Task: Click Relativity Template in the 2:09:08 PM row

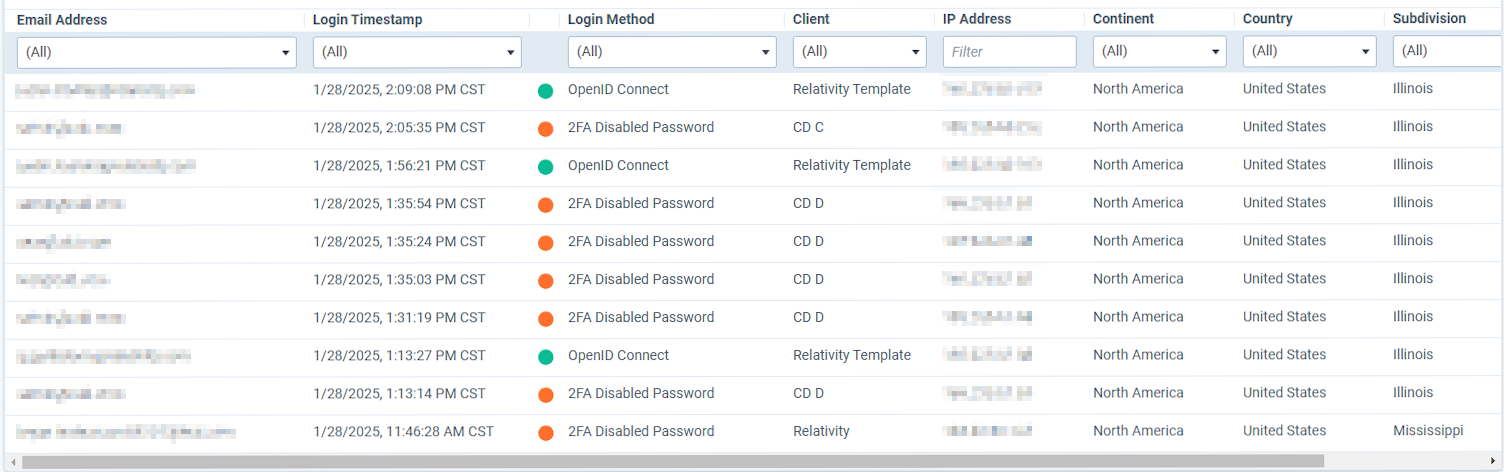Action: click(x=852, y=89)
